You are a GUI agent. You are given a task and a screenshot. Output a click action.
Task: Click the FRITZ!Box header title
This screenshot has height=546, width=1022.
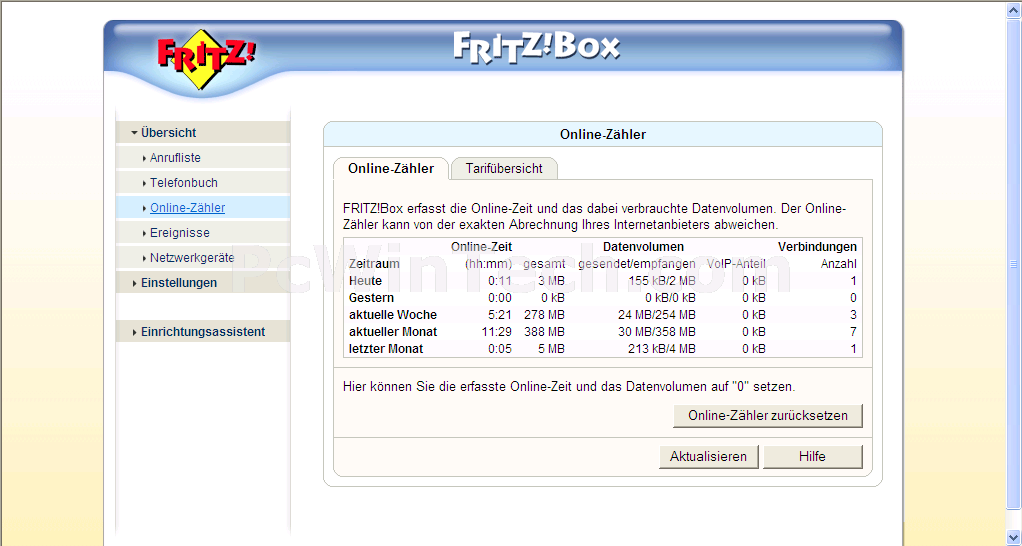[536, 47]
